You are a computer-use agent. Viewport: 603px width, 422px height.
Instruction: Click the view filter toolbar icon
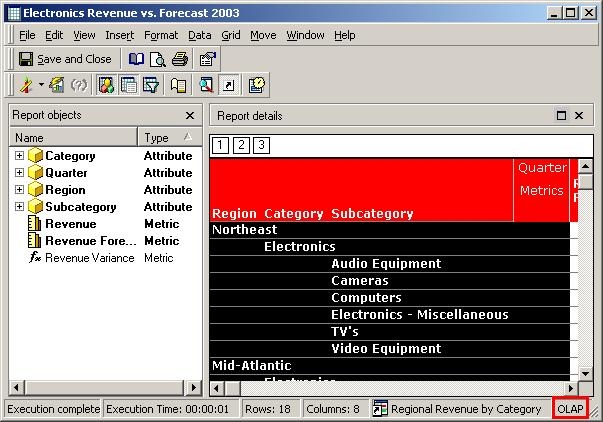pos(151,85)
